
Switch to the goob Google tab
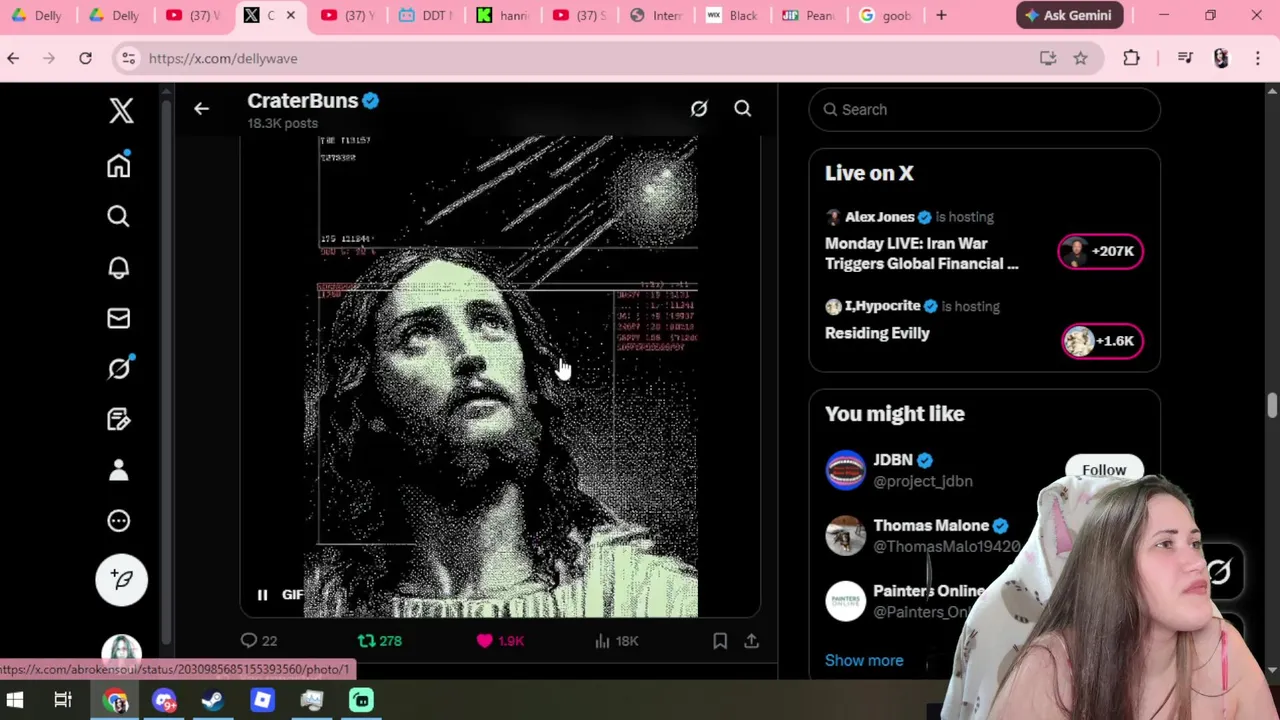click(x=886, y=15)
